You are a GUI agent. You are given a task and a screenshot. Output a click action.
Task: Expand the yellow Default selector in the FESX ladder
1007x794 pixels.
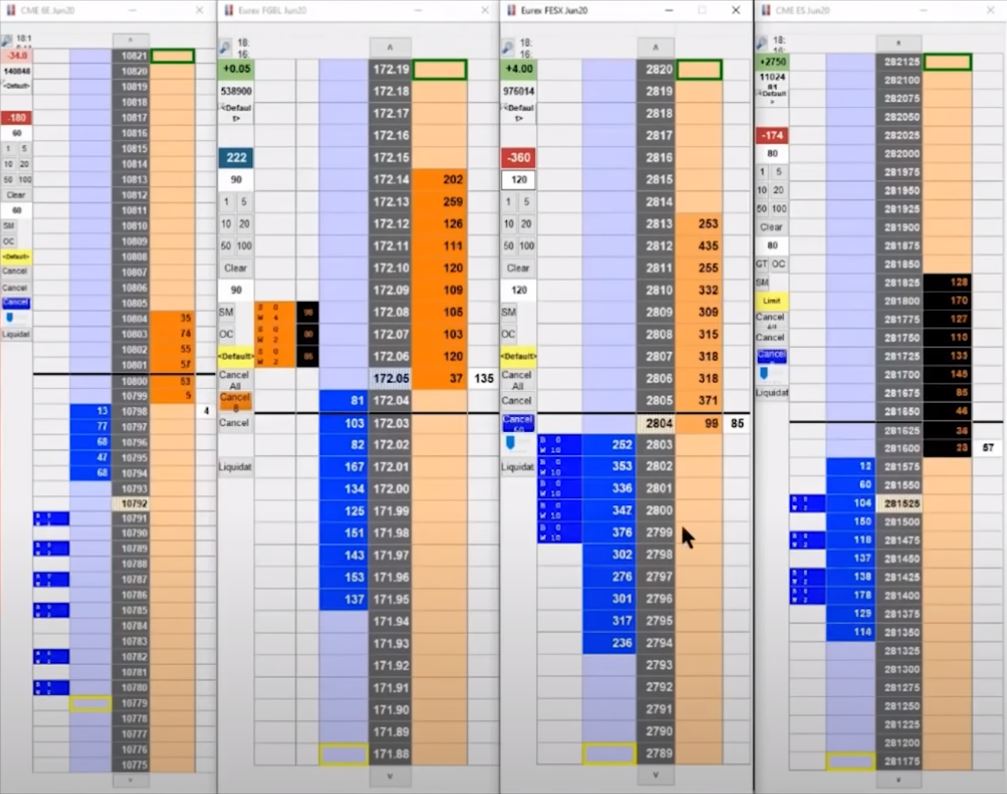click(x=517, y=356)
